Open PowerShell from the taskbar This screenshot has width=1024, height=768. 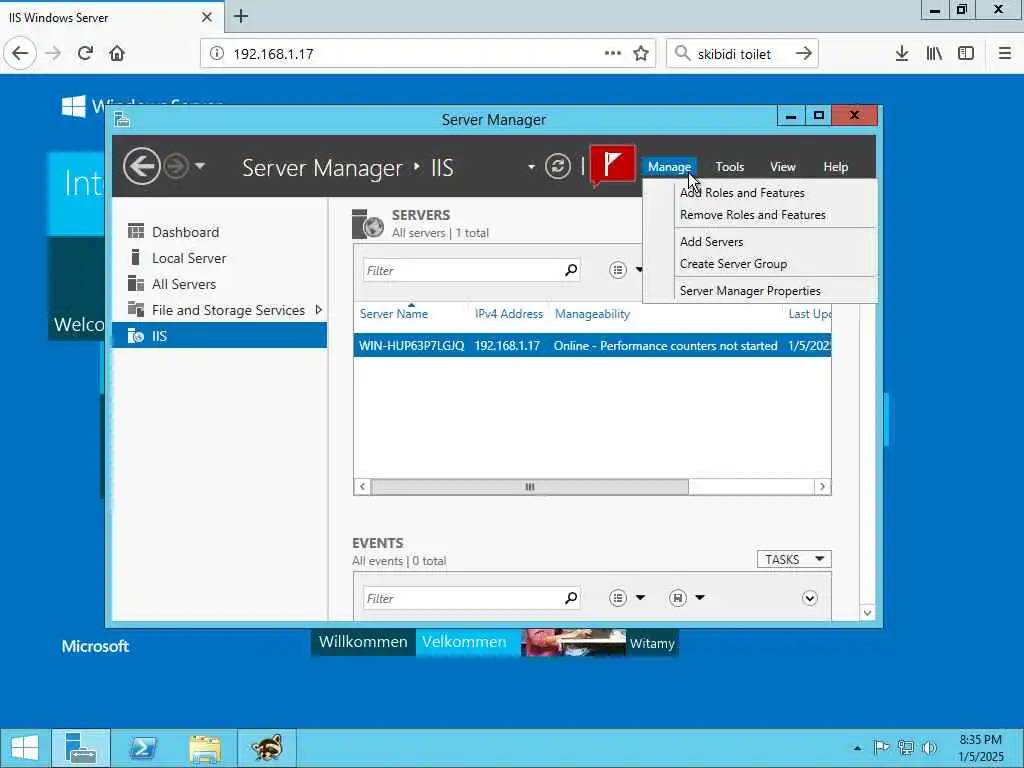142,747
